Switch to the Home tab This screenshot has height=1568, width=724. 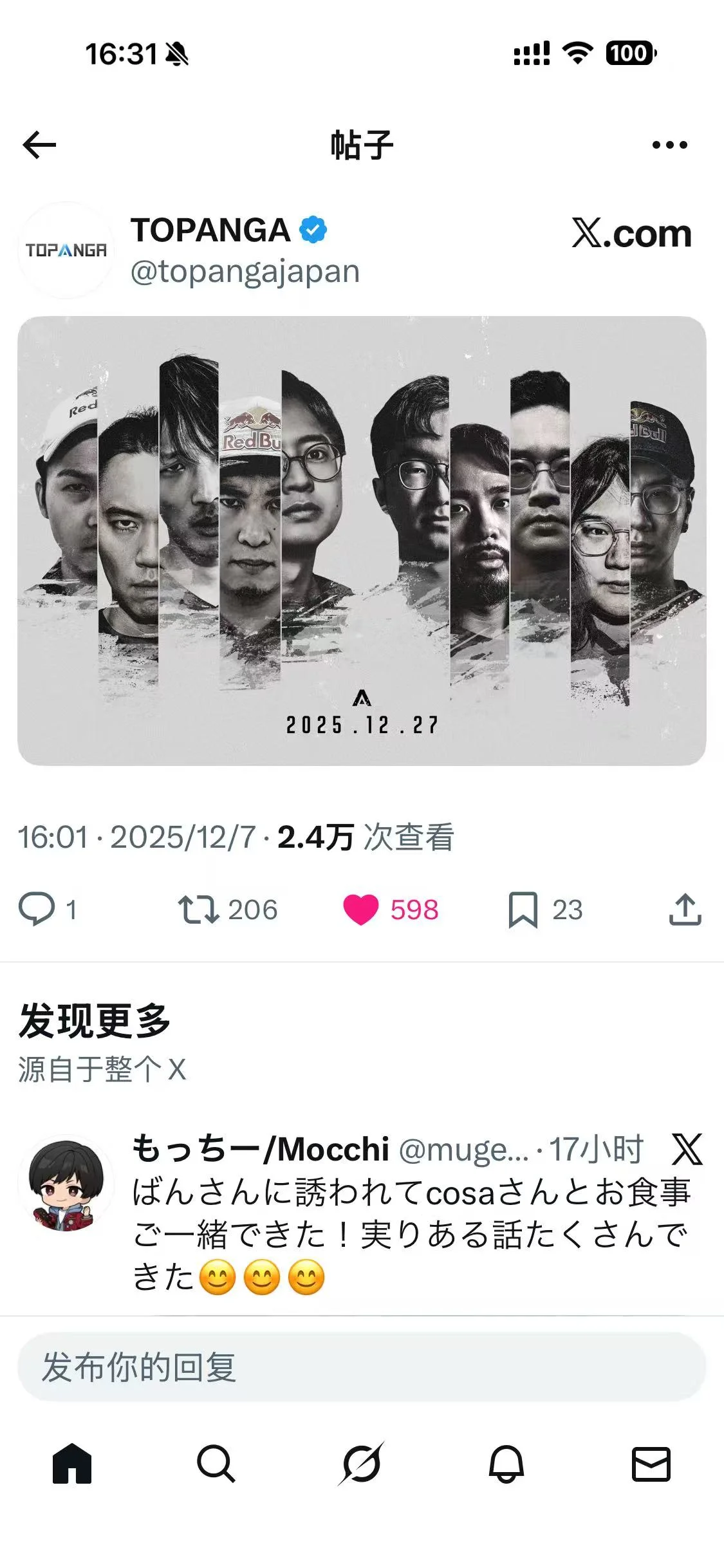[72, 1463]
